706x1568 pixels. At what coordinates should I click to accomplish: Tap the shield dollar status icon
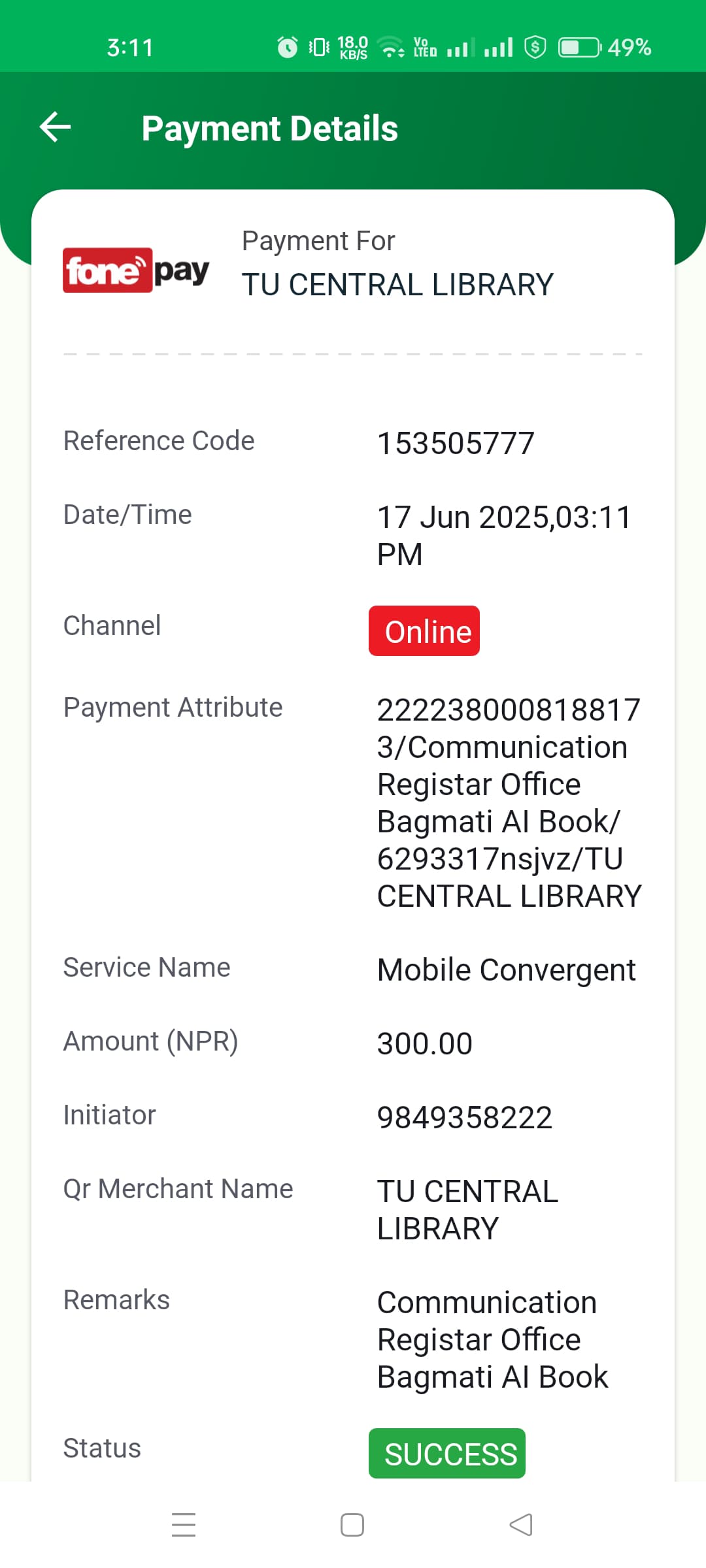(x=535, y=47)
